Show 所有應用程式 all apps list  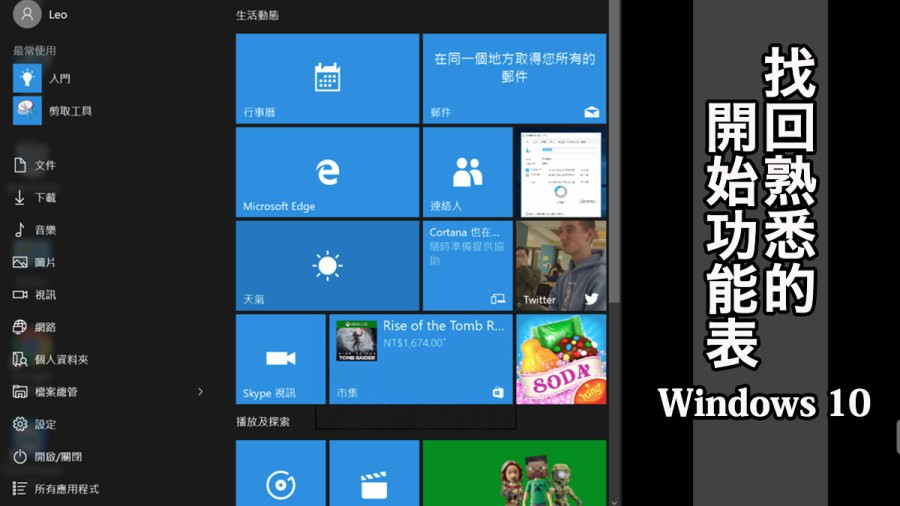56,489
